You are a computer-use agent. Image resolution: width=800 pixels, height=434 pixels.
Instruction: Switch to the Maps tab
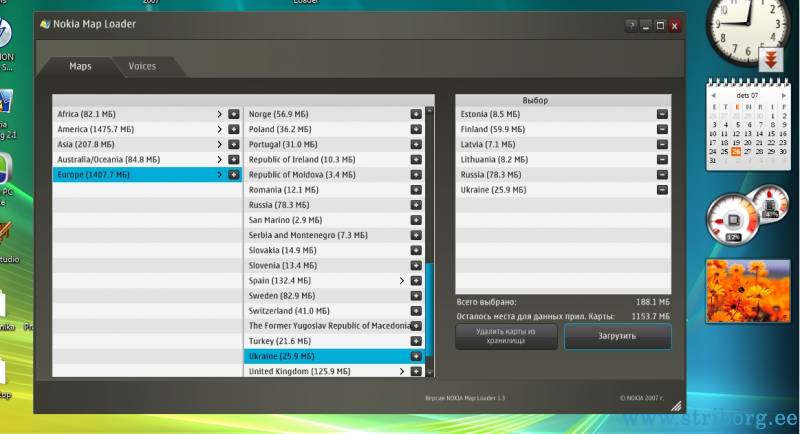(x=80, y=66)
